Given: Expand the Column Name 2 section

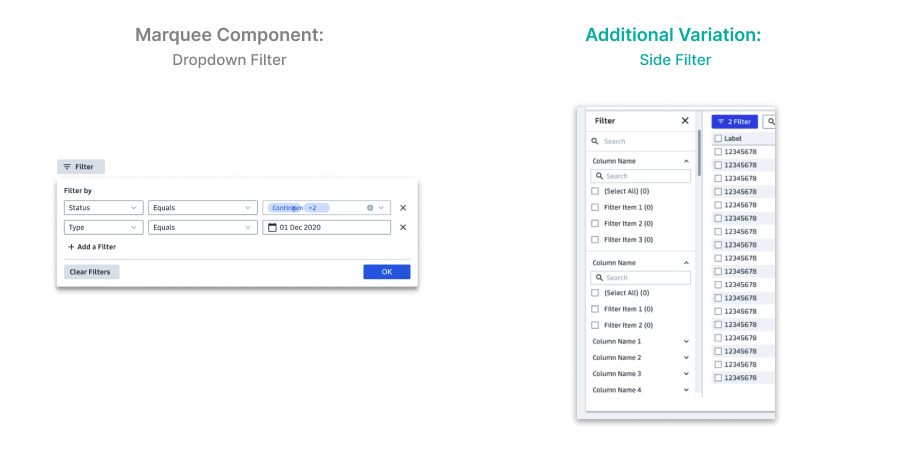Looking at the screenshot, I should 686,358.
